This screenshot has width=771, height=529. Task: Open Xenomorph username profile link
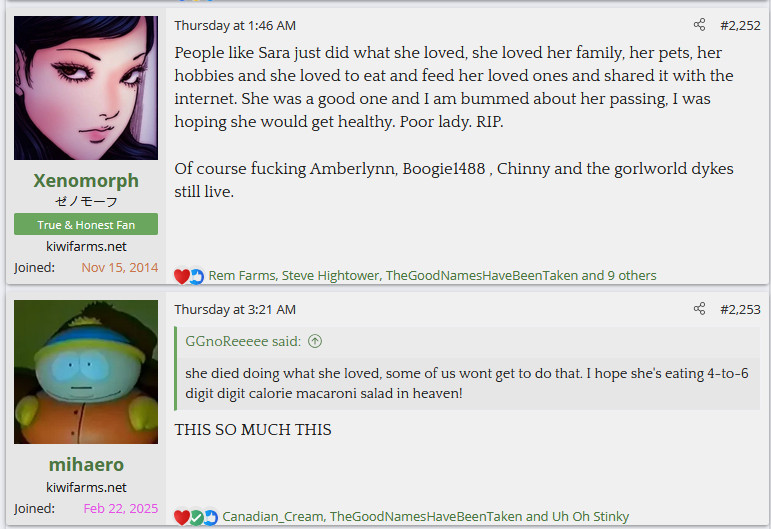86,180
